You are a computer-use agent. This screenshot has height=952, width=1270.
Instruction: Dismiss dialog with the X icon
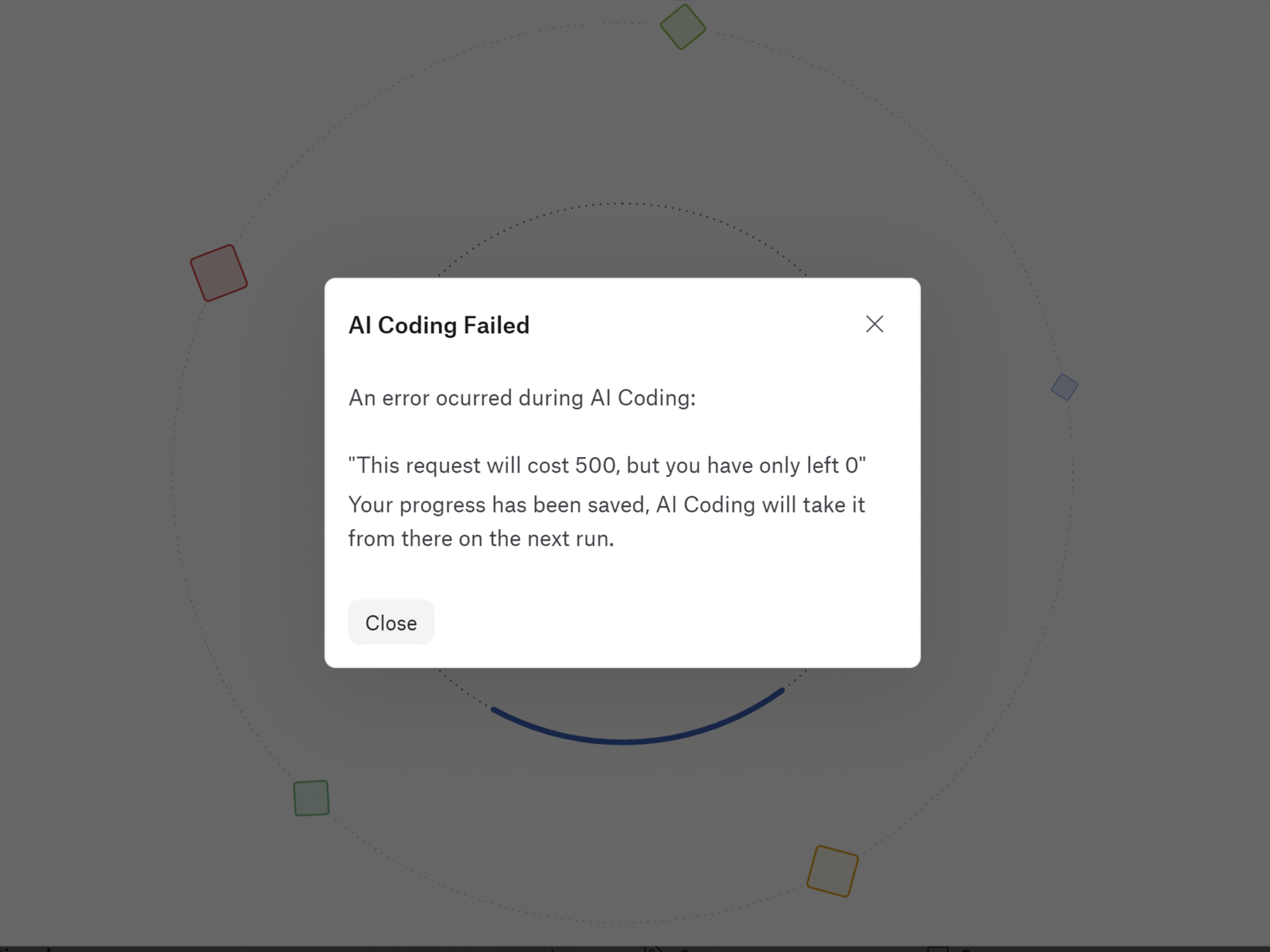click(874, 324)
